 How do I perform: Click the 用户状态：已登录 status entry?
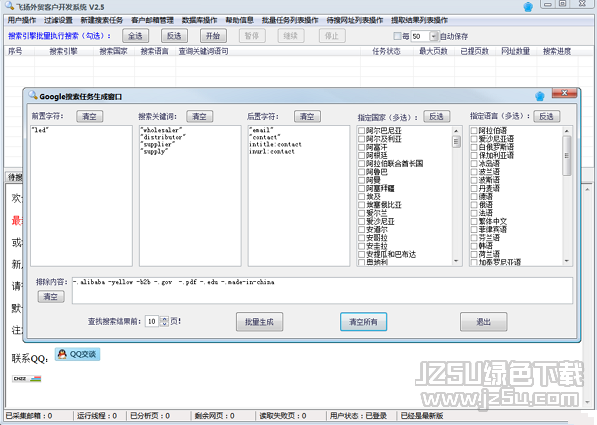click(x=358, y=416)
